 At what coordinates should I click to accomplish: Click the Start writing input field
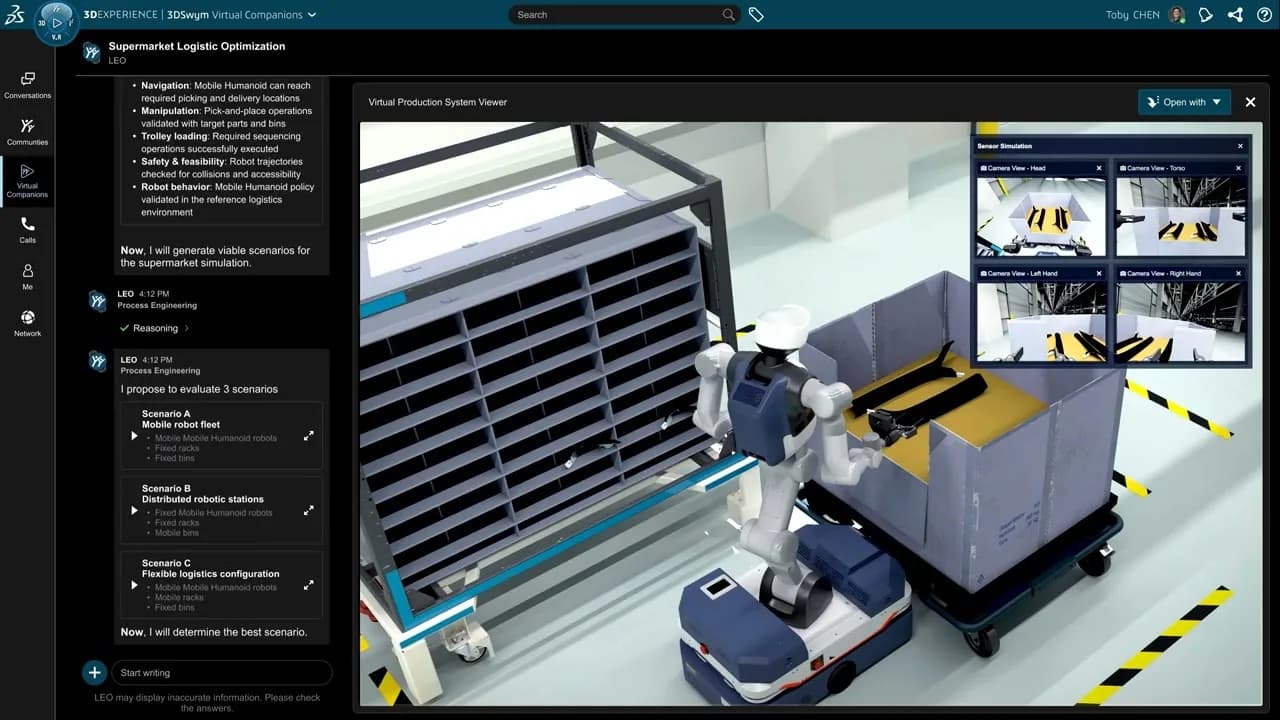coord(221,673)
